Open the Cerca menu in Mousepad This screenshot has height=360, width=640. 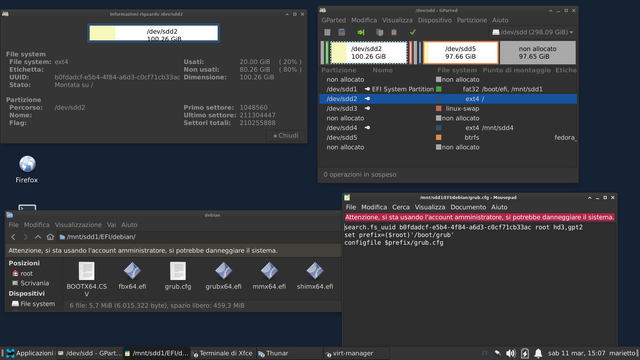point(401,207)
